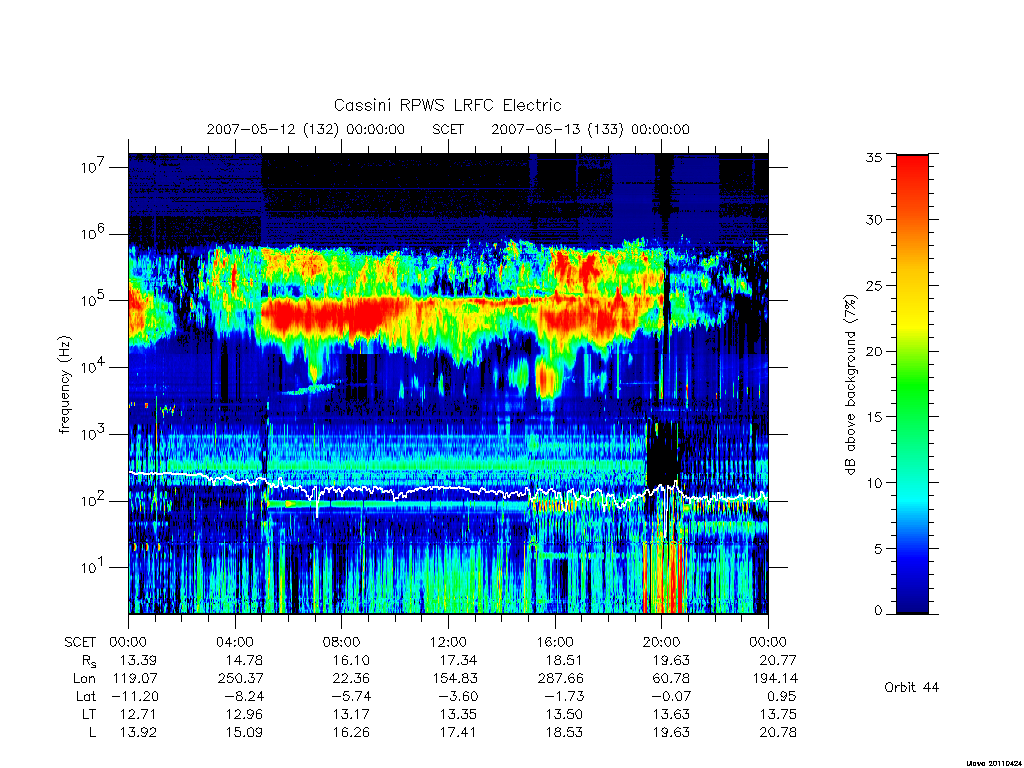Click the 10^2 frequency axis tick label
1024x768 pixels.
click(93, 500)
